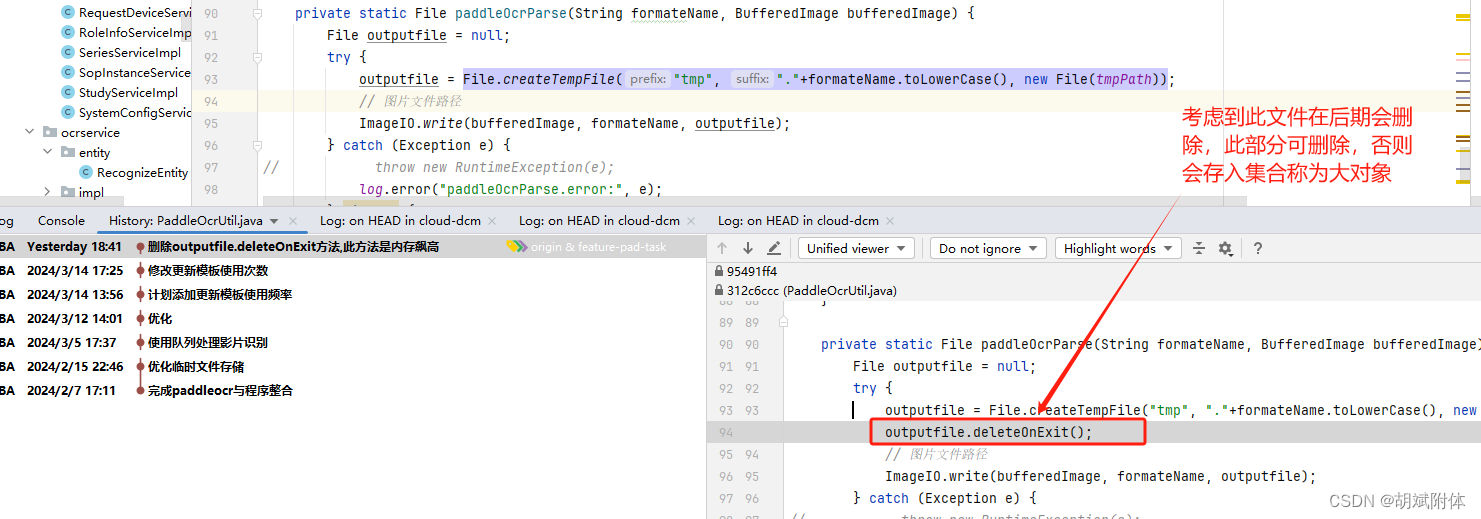Viewport: 1481px width, 519px height.
Task: Close the third Log: on HEAD tab
Action: (x=889, y=221)
